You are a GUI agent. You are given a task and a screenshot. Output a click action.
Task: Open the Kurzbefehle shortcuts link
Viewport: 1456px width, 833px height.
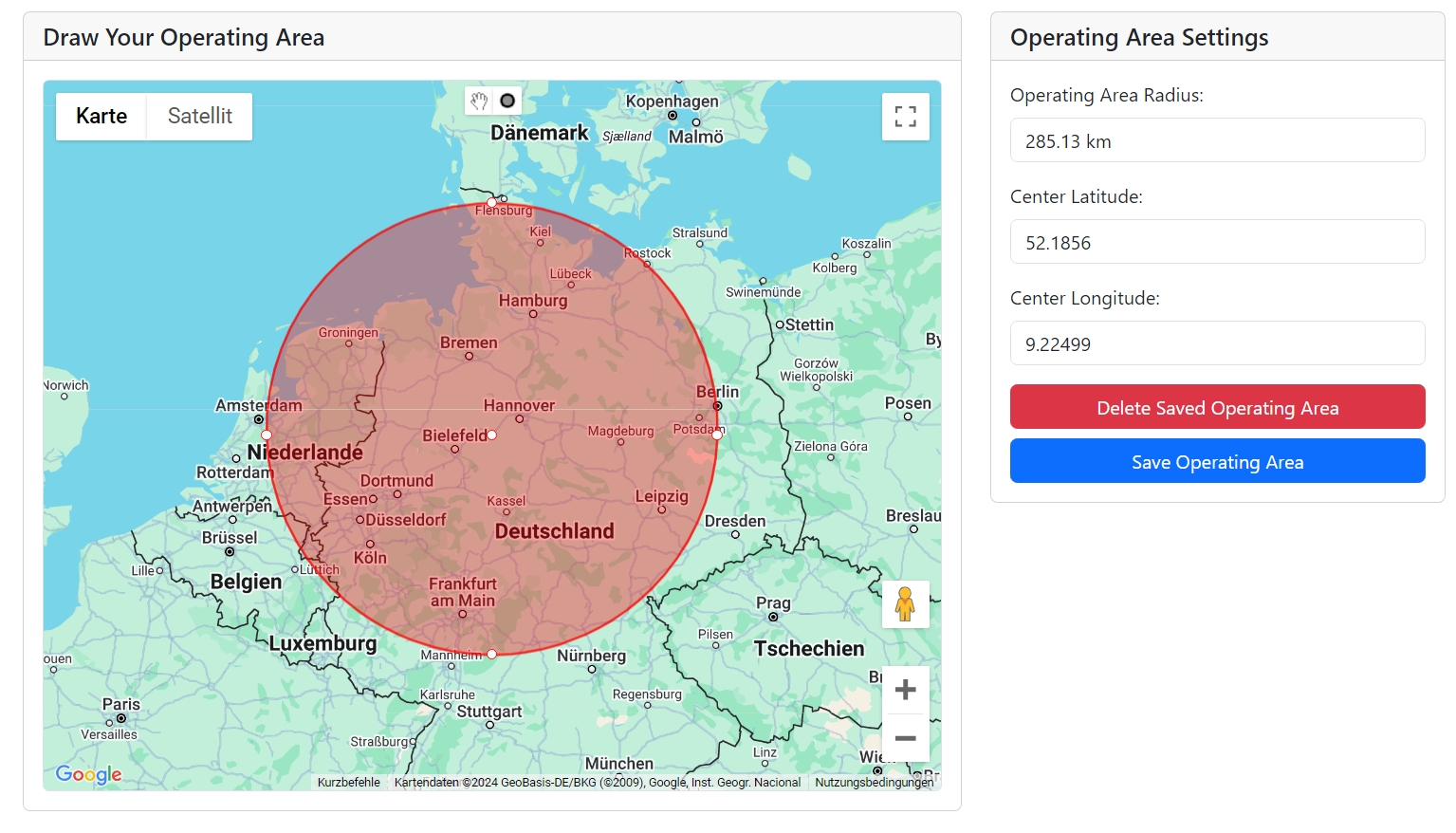pos(348,783)
